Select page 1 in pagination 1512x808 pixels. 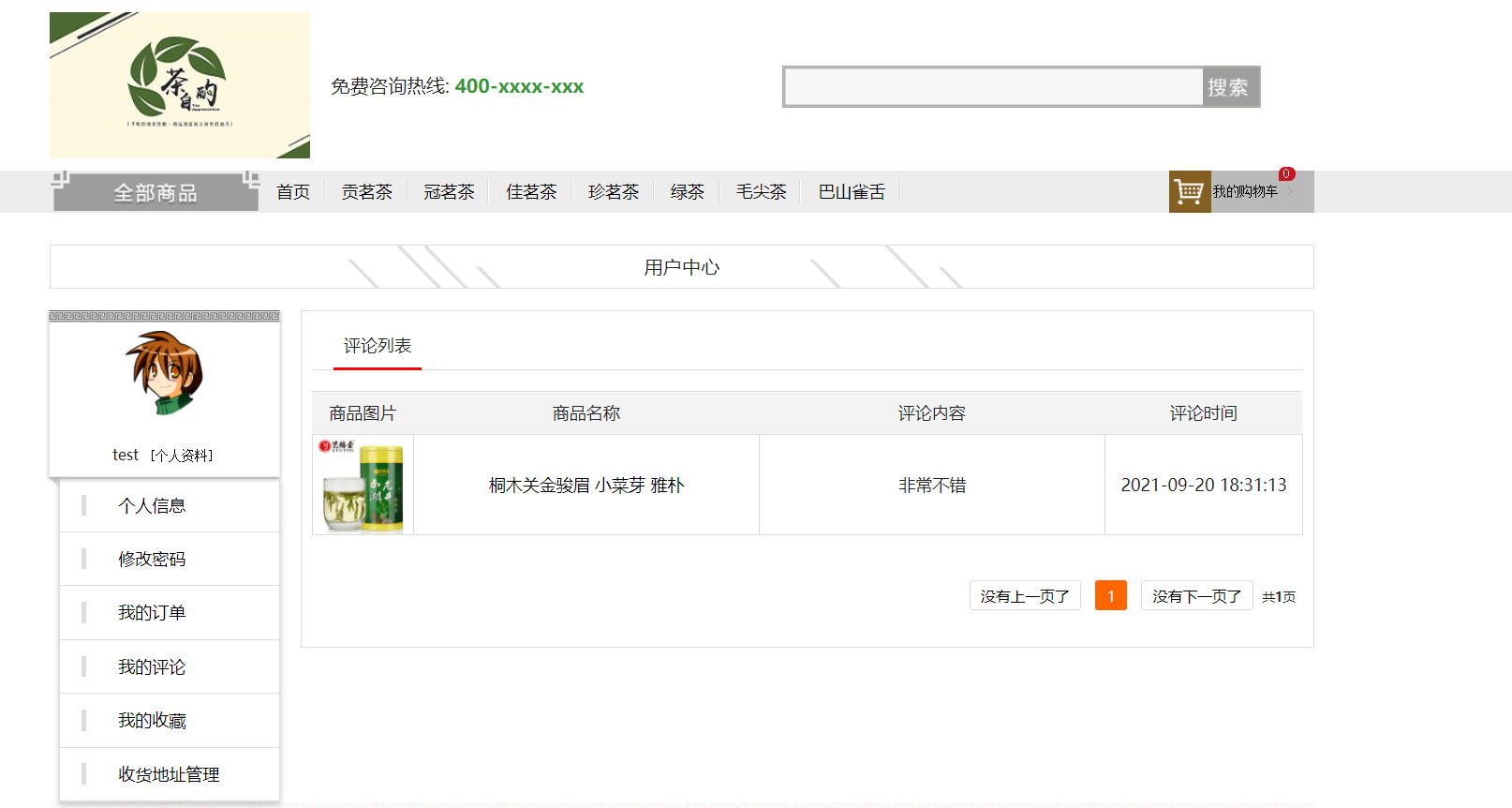click(x=1111, y=596)
